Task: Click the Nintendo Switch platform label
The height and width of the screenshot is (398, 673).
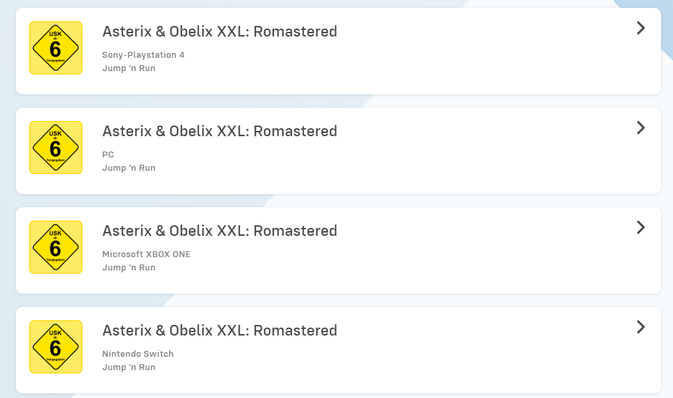Action: [138, 354]
